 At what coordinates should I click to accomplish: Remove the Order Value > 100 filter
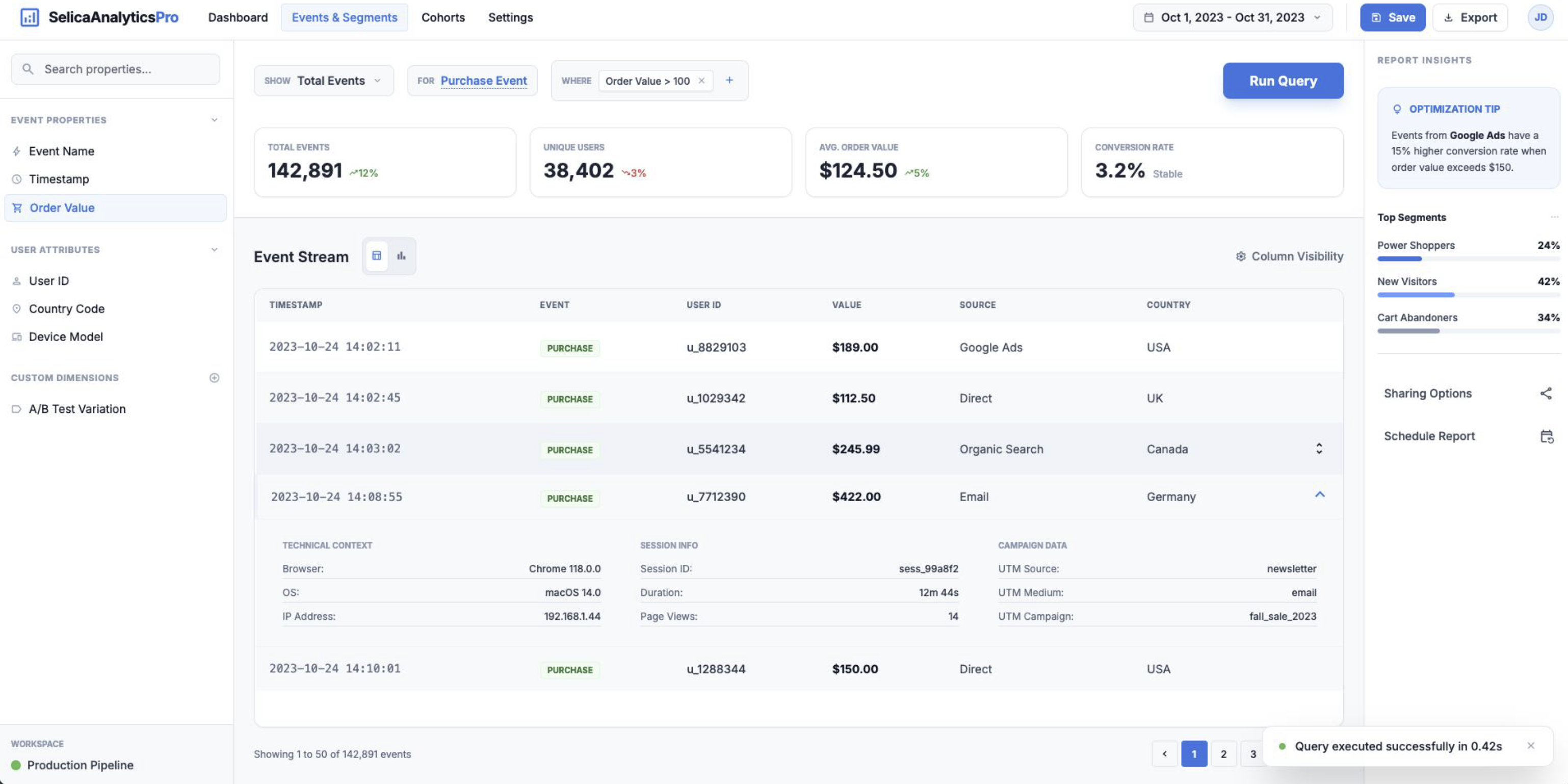(x=702, y=81)
